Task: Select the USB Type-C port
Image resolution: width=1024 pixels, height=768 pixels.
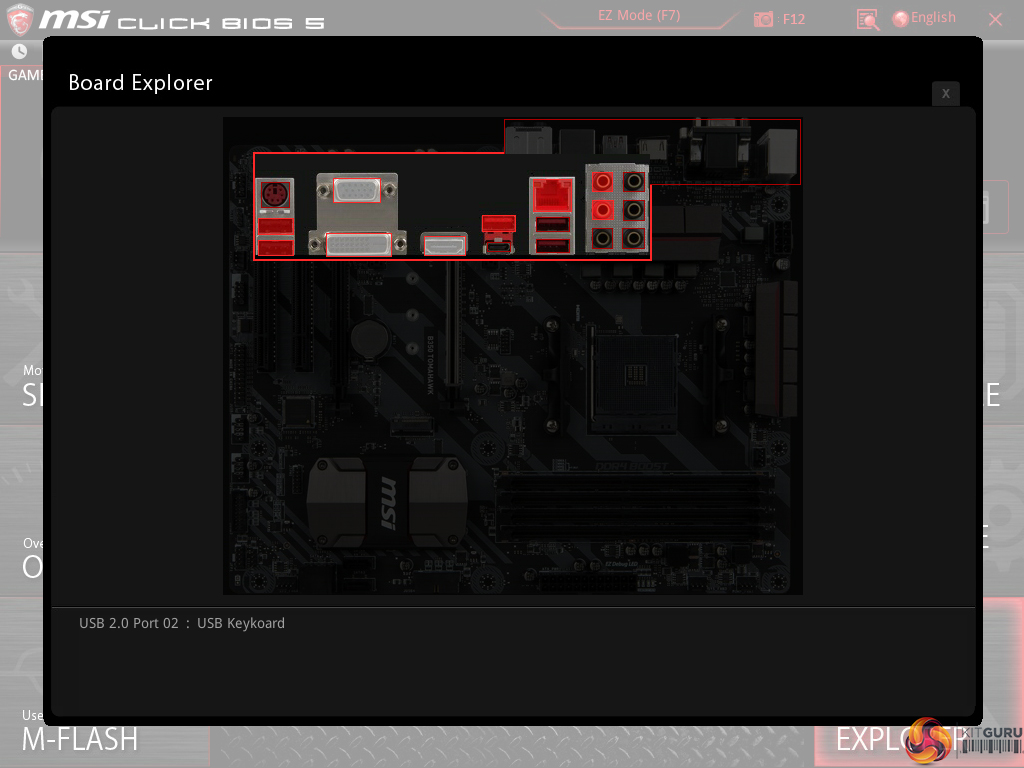Action: coord(498,248)
